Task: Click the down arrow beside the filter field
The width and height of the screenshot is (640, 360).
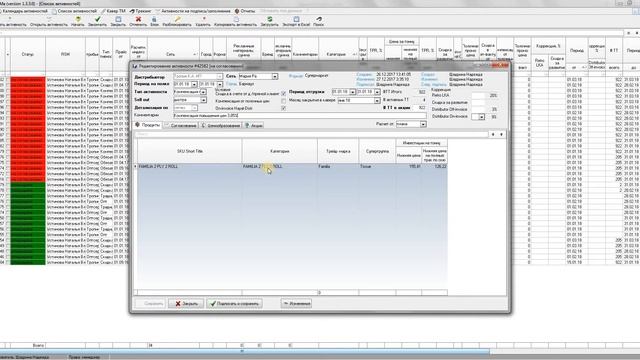Action: pyautogui.click(x=501, y=134)
